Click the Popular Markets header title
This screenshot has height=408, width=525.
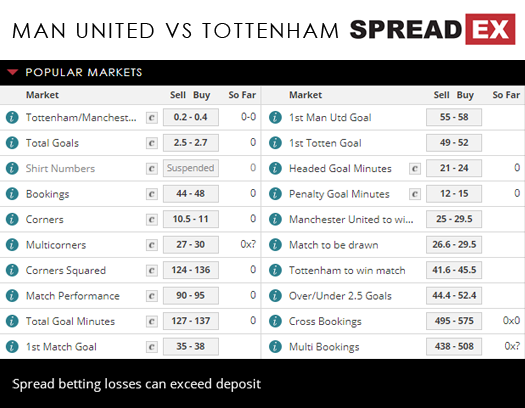click(84, 72)
